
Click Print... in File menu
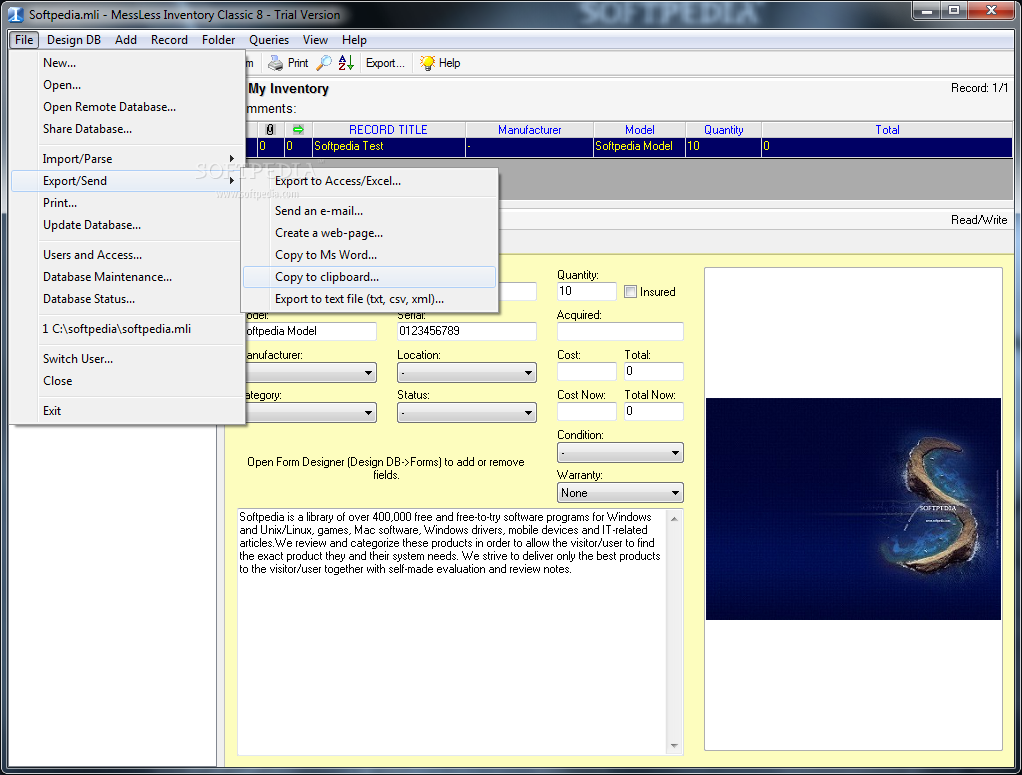click(127, 203)
